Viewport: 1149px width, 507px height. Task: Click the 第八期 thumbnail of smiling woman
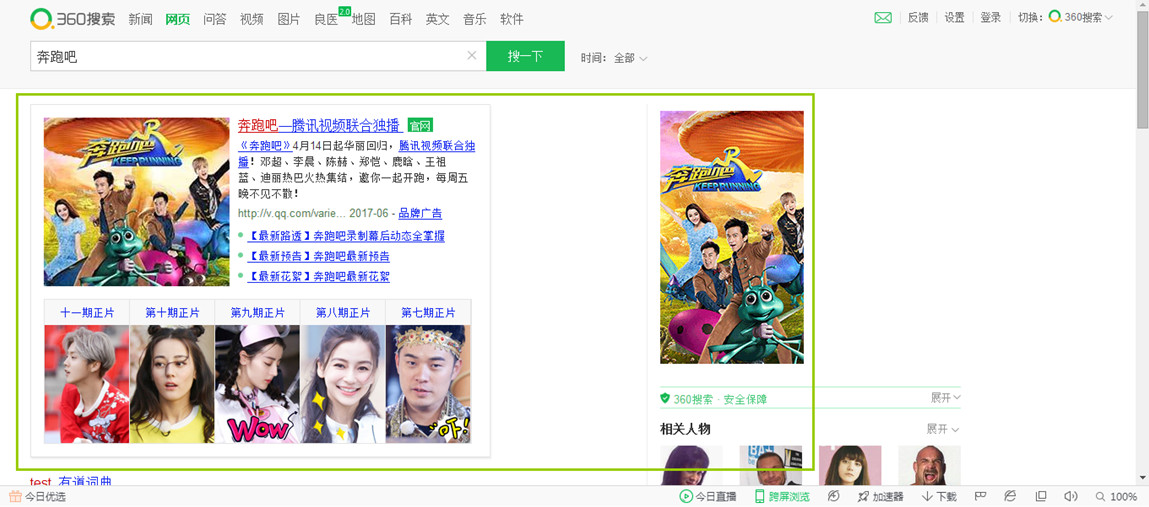(x=342, y=385)
